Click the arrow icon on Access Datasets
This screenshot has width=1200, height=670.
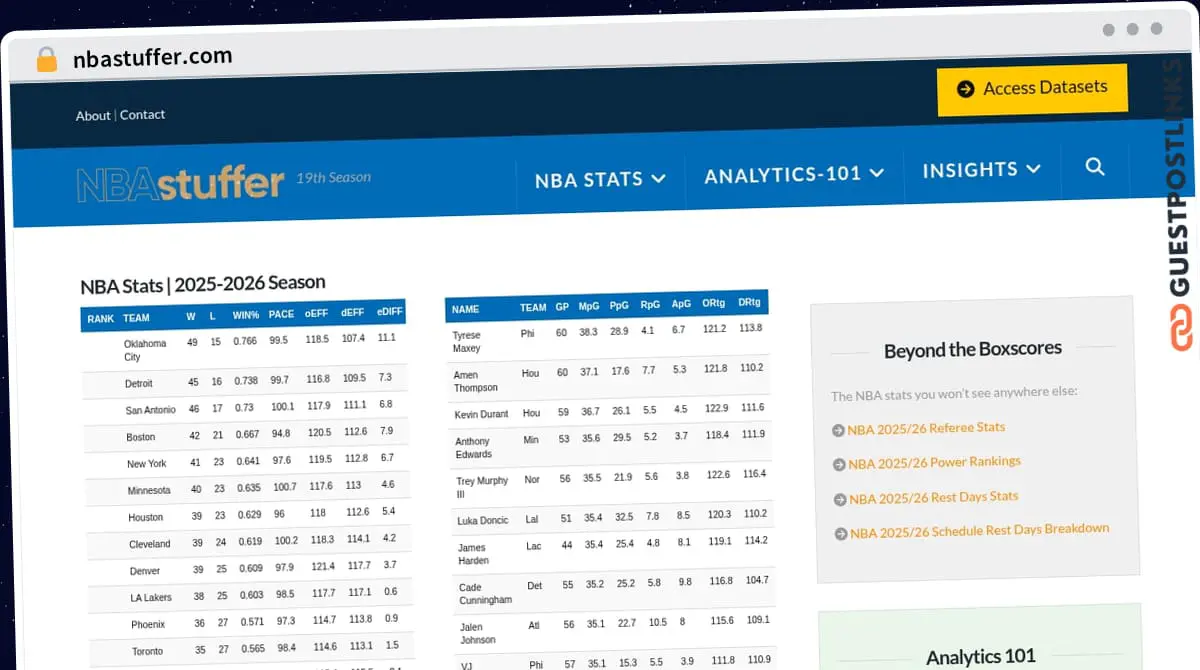click(x=965, y=89)
